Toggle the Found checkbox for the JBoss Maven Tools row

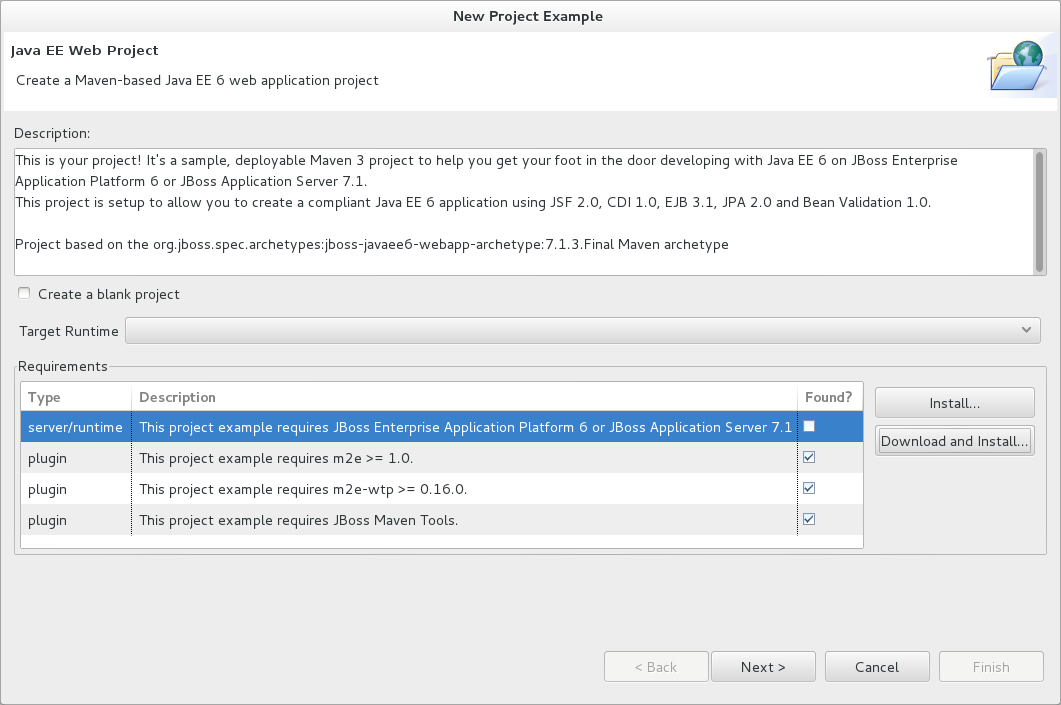809,520
